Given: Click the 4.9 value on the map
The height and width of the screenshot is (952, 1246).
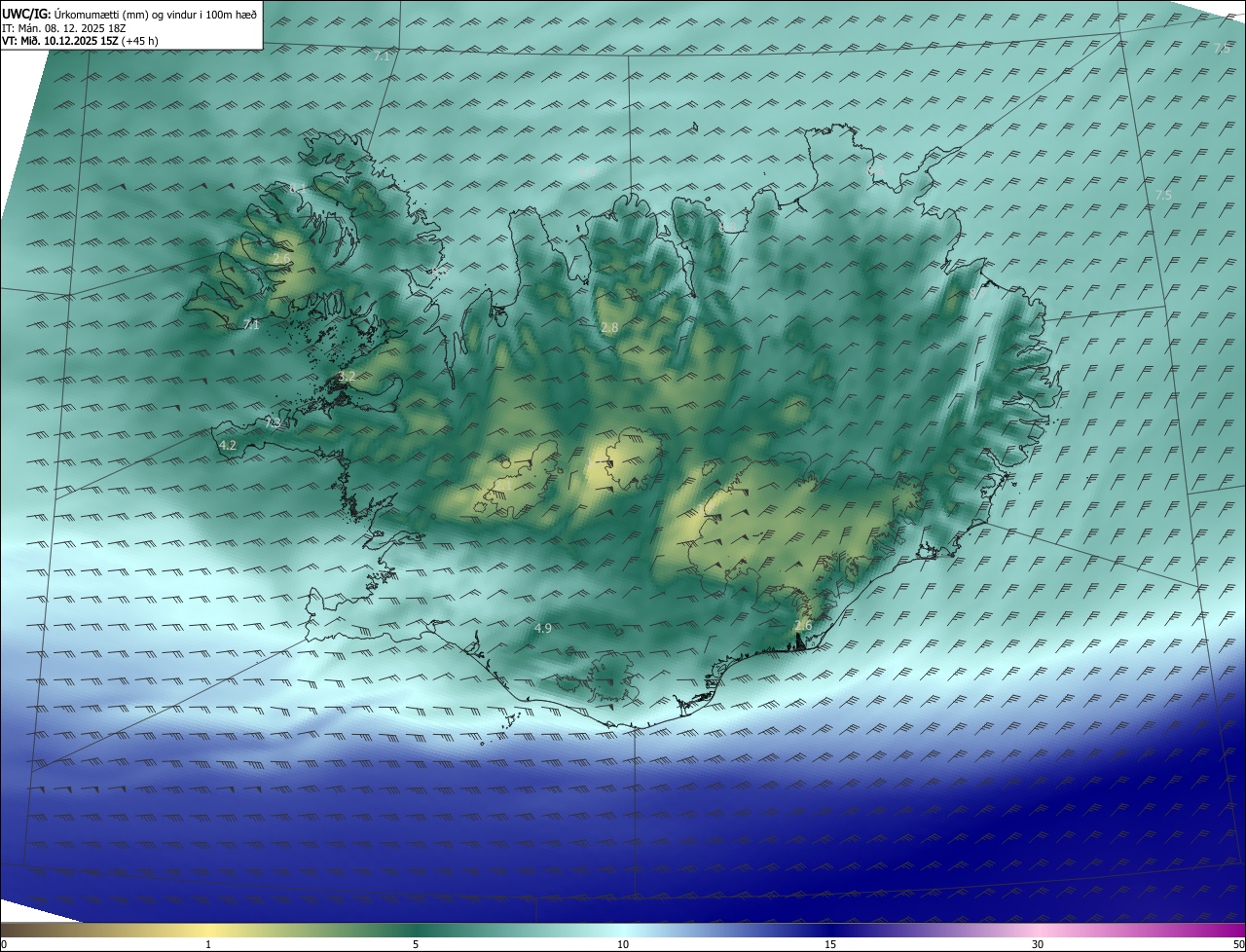Looking at the screenshot, I should pyautogui.click(x=543, y=629).
